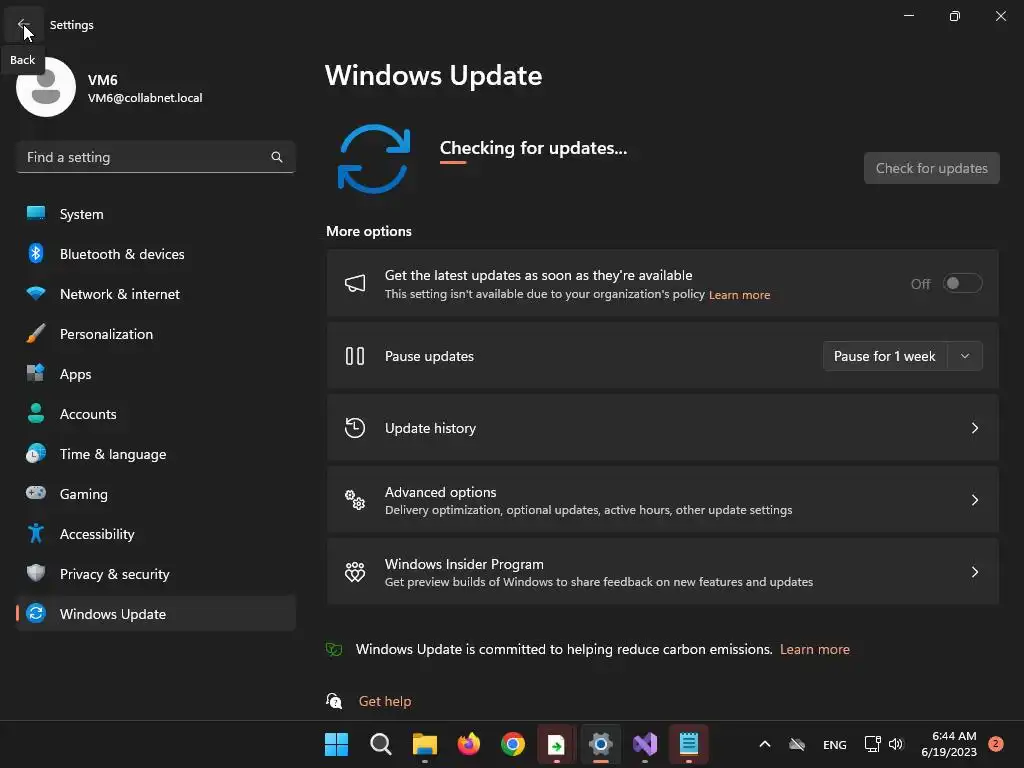Click the Network Wi-Fi icon in sidebar

(x=36, y=293)
